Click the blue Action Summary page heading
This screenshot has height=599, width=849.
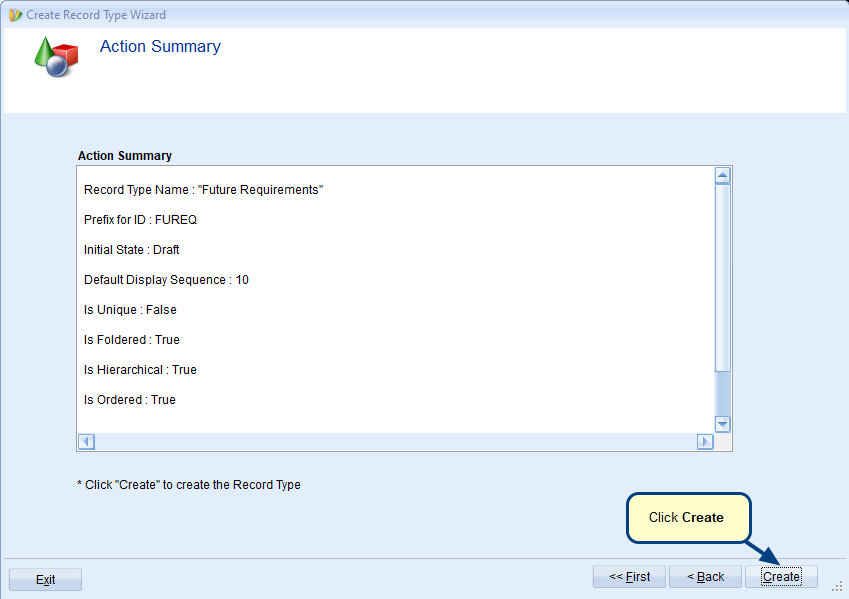[x=160, y=47]
